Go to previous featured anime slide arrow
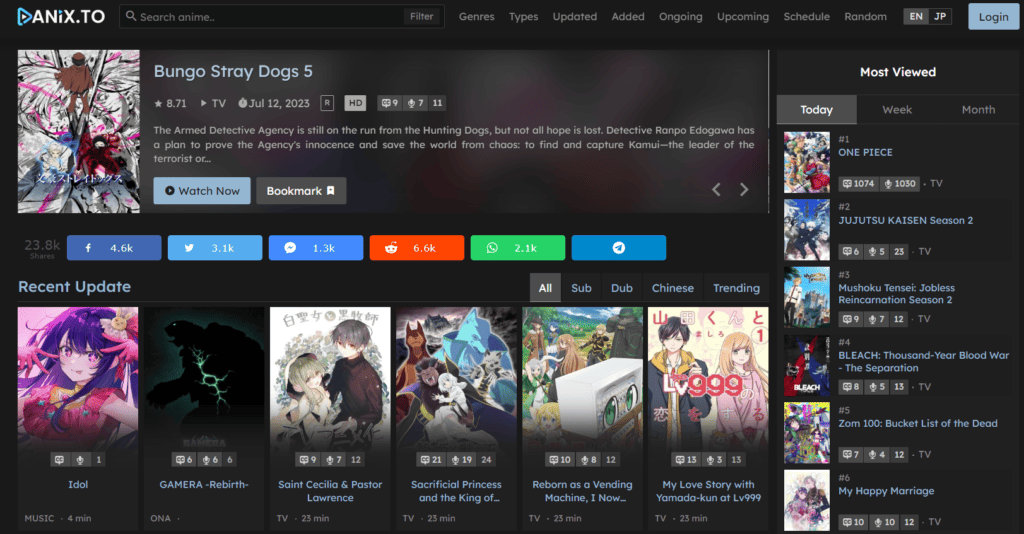This screenshot has height=534, width=1024. click(x=716, y=190)
